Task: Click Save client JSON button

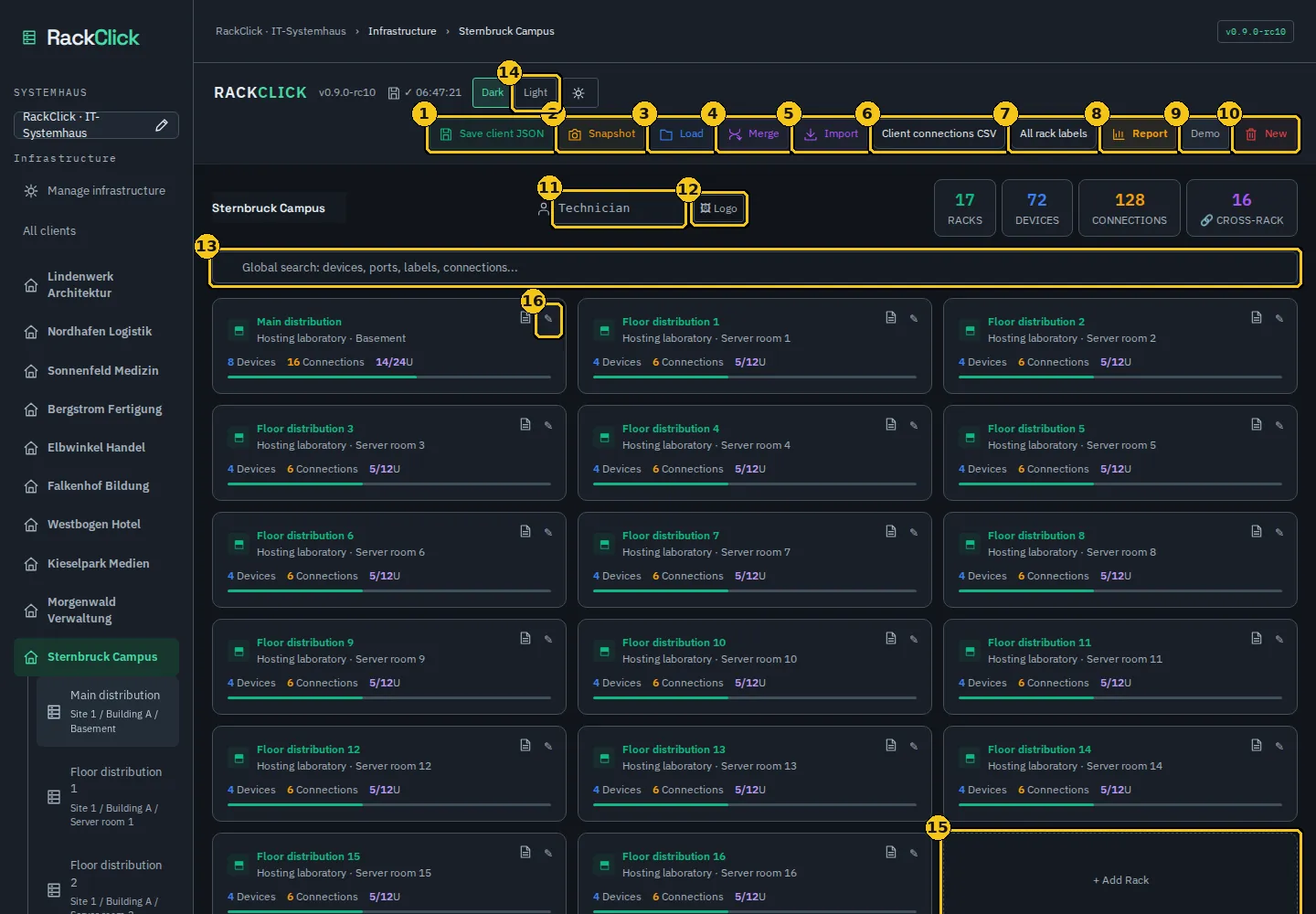Action: pos(492,134)
